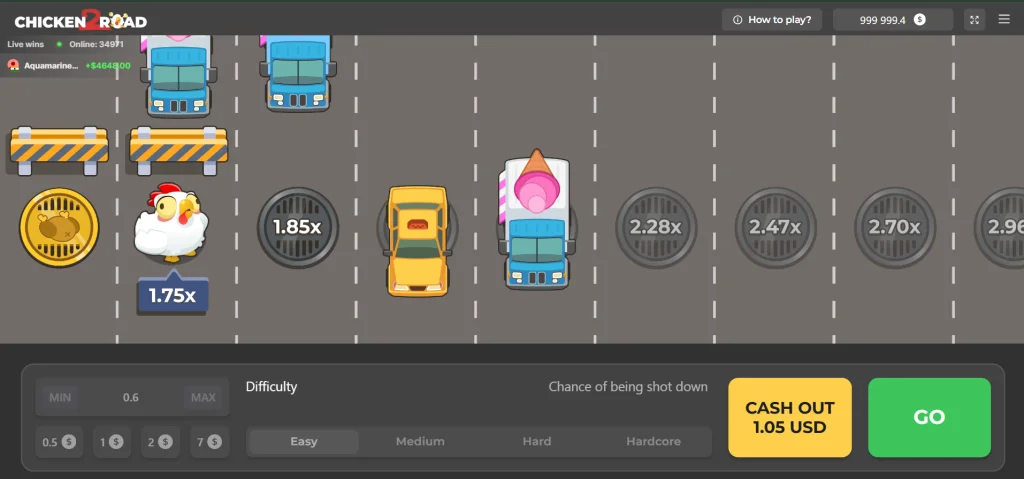Click the 1.75x multiplier tag below chicken
The width and height of the screenshot is (1024, 479).
[172, 295]
